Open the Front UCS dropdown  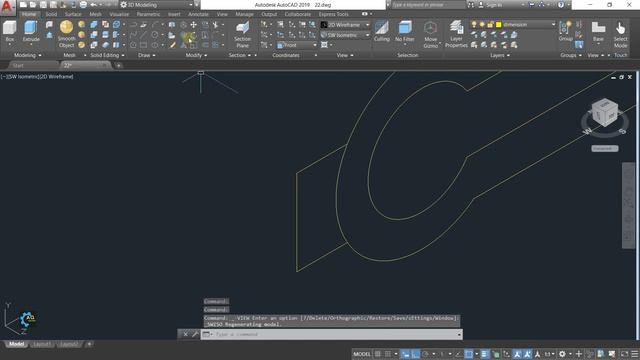click(x=297, y=45)
